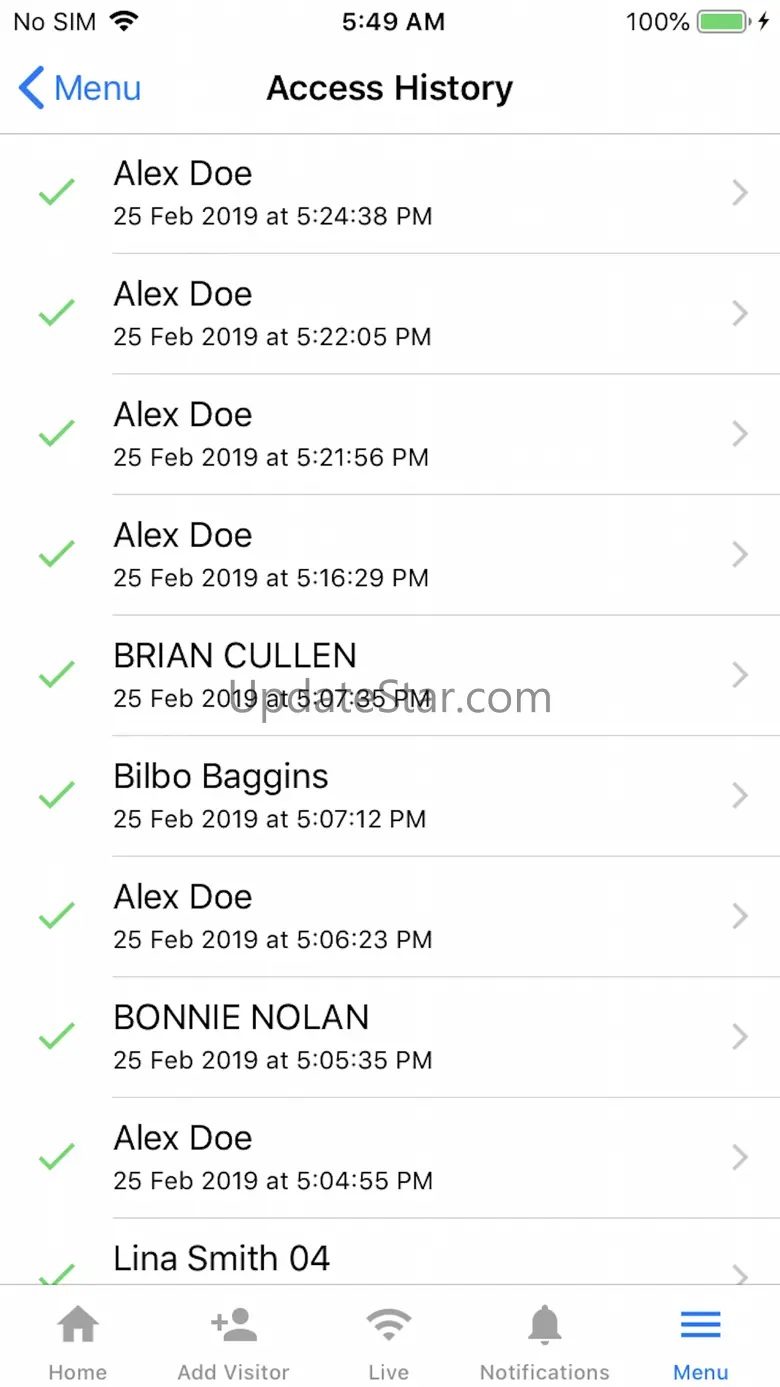Expand Alex Doe 5:06:23 PM chevron
The height and width of the screenshot is (1387, 780).
pyautogui.click(x=740, y=916)
